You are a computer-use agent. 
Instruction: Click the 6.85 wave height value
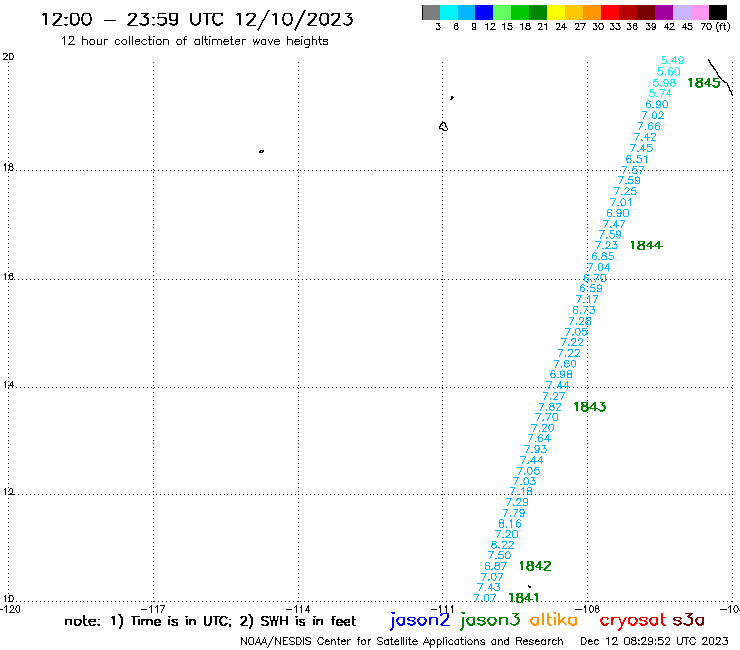603,256
